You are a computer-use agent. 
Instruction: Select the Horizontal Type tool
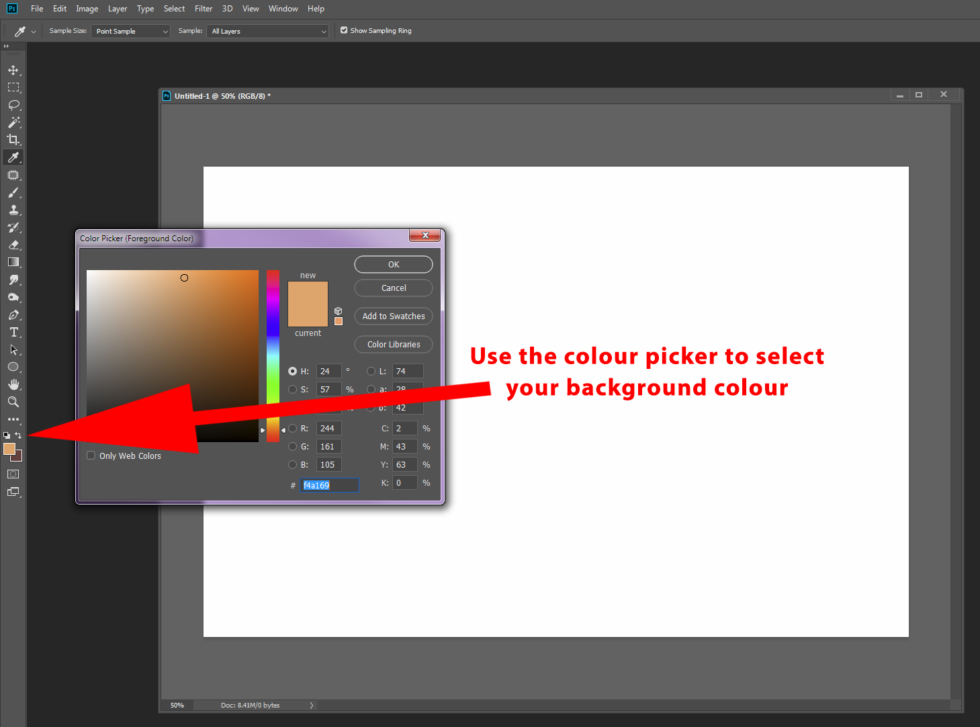14,332
